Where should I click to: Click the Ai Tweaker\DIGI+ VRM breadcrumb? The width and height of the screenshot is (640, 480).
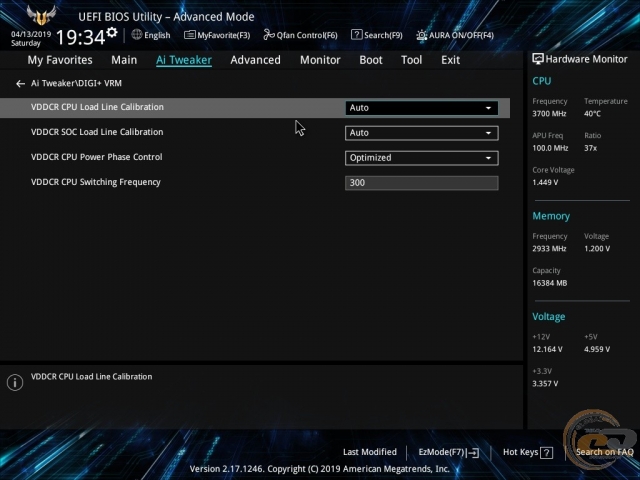click(76, 83)
